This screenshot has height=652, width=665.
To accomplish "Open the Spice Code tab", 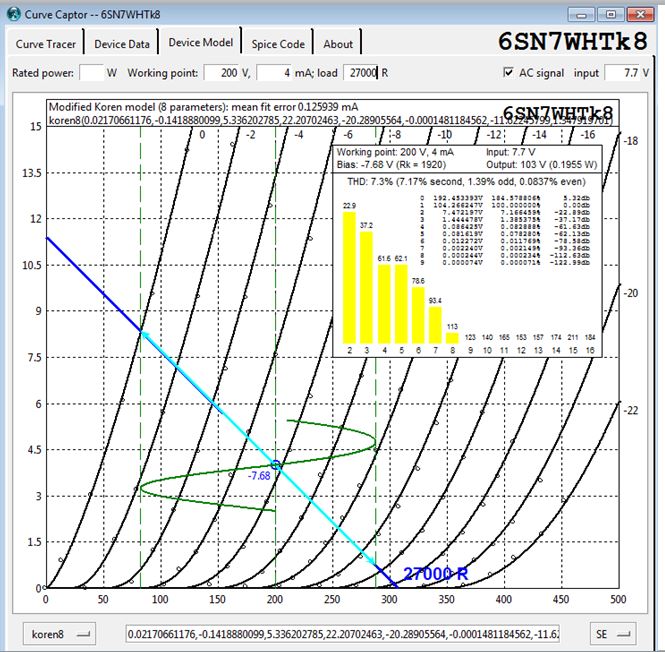I will [x=278, y=44].
